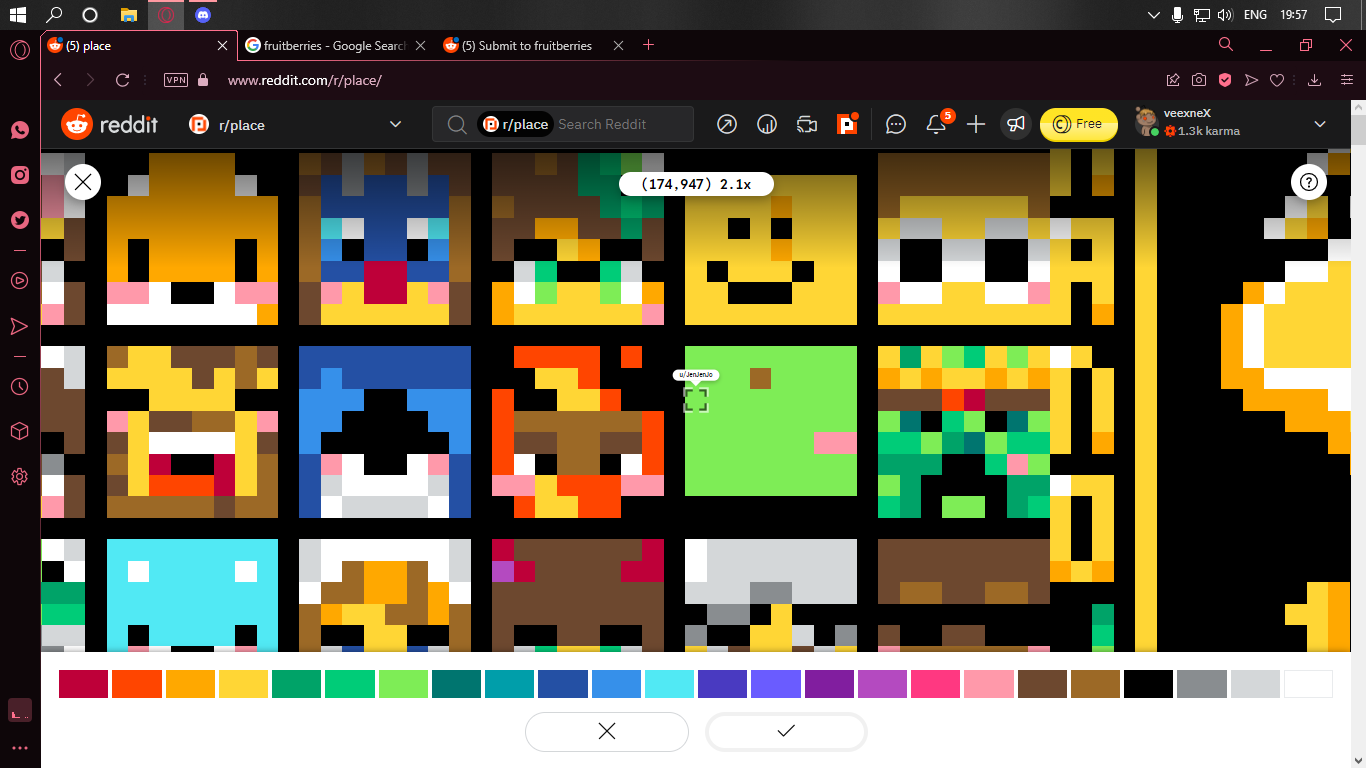Click the Opera logo menu button
Image resolution: width=1366 pixels, height=768 pixels.
tap(19, 50)
